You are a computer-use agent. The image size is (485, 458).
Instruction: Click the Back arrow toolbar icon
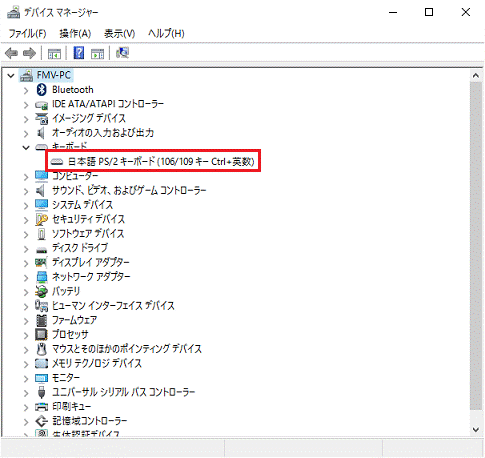pyautogui.click(x=11, y=53)
